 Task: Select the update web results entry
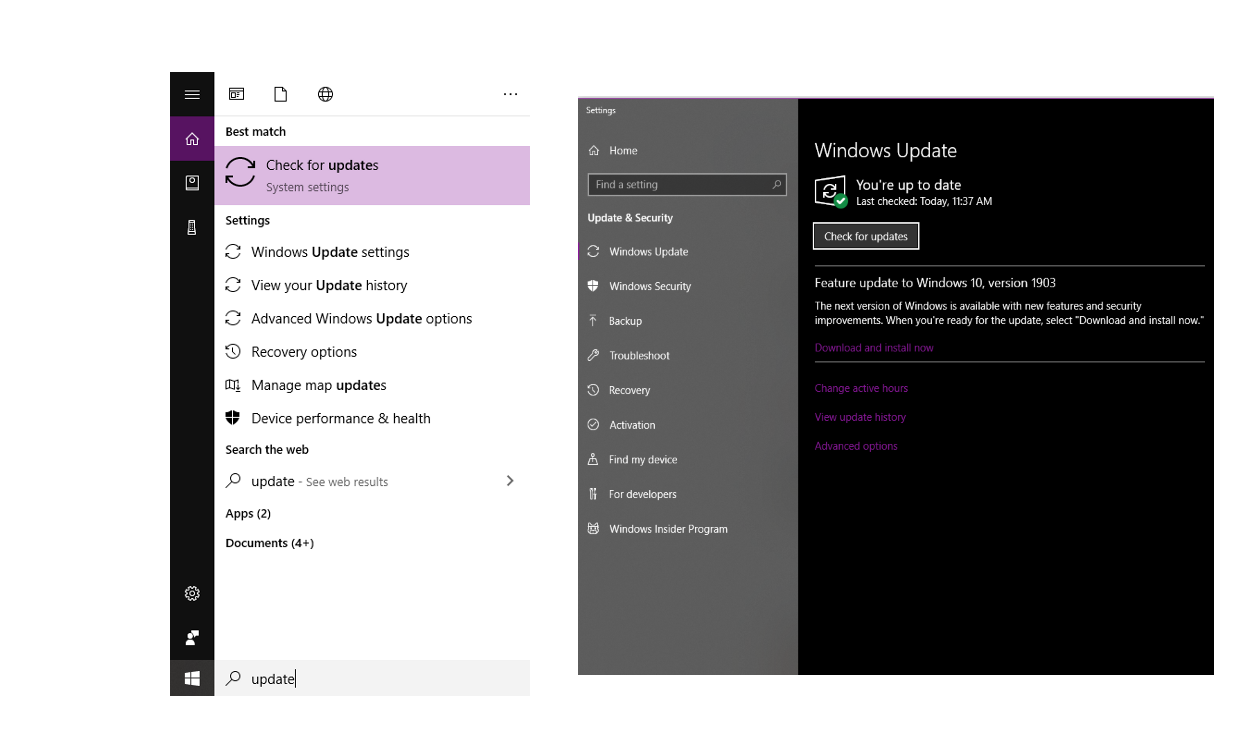[372, 481]
